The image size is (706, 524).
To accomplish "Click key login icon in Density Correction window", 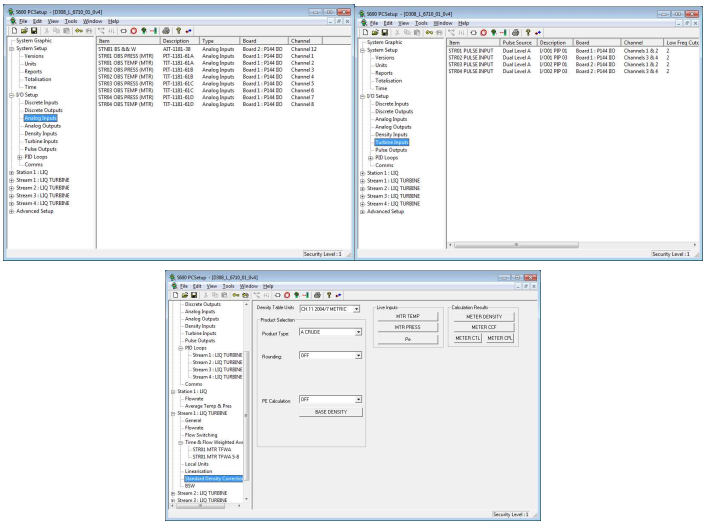I will point(235,295).
